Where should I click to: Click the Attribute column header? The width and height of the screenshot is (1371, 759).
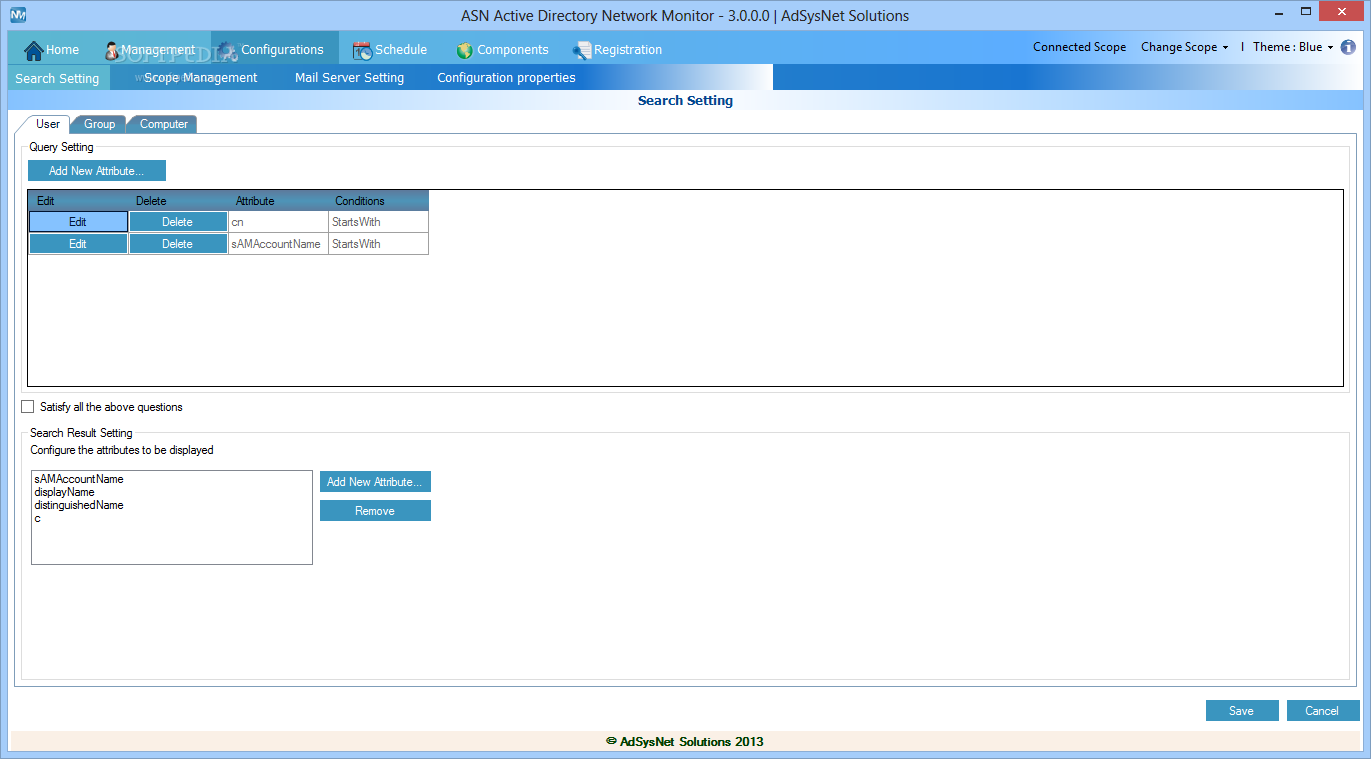278,201
